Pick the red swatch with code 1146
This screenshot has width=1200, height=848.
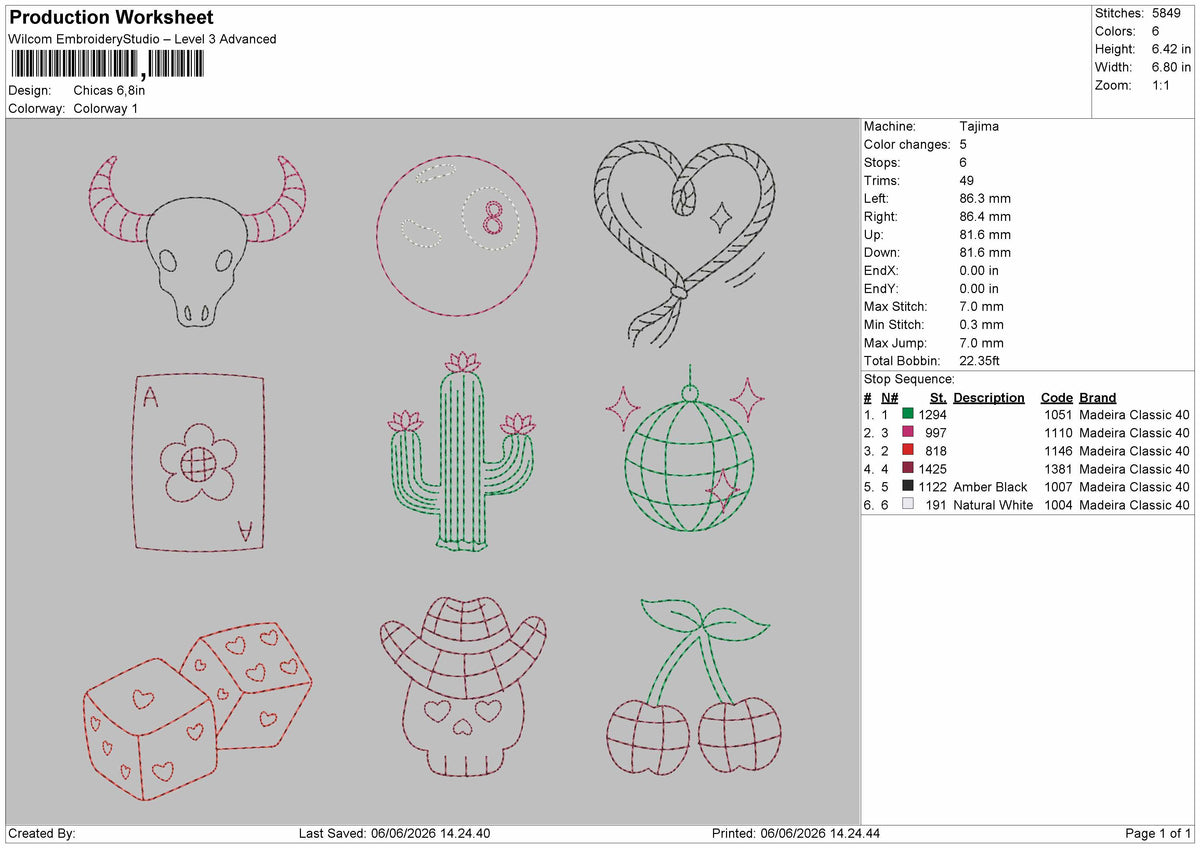tap(908, 451)
